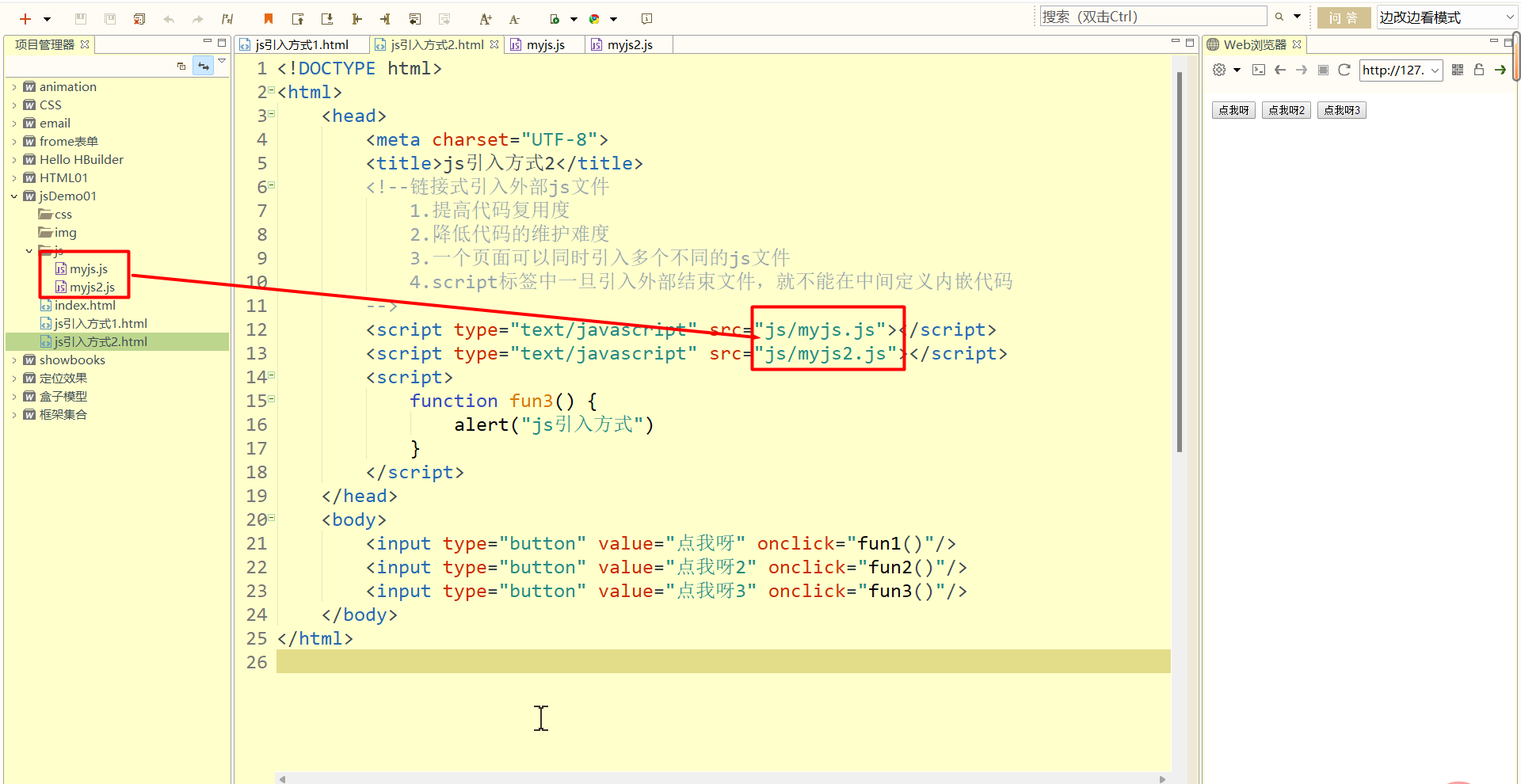Click the 问答 button
This screenshot has height=784, width=1521.
pyautogui.click(x=1344, y=17)
